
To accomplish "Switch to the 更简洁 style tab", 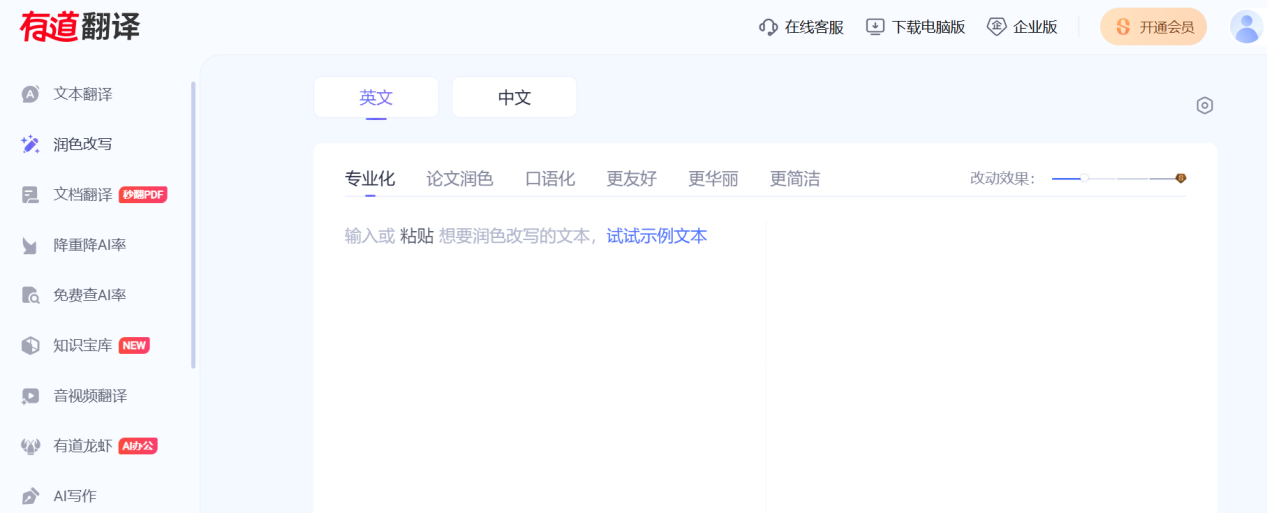I will [x=795, y=179].
